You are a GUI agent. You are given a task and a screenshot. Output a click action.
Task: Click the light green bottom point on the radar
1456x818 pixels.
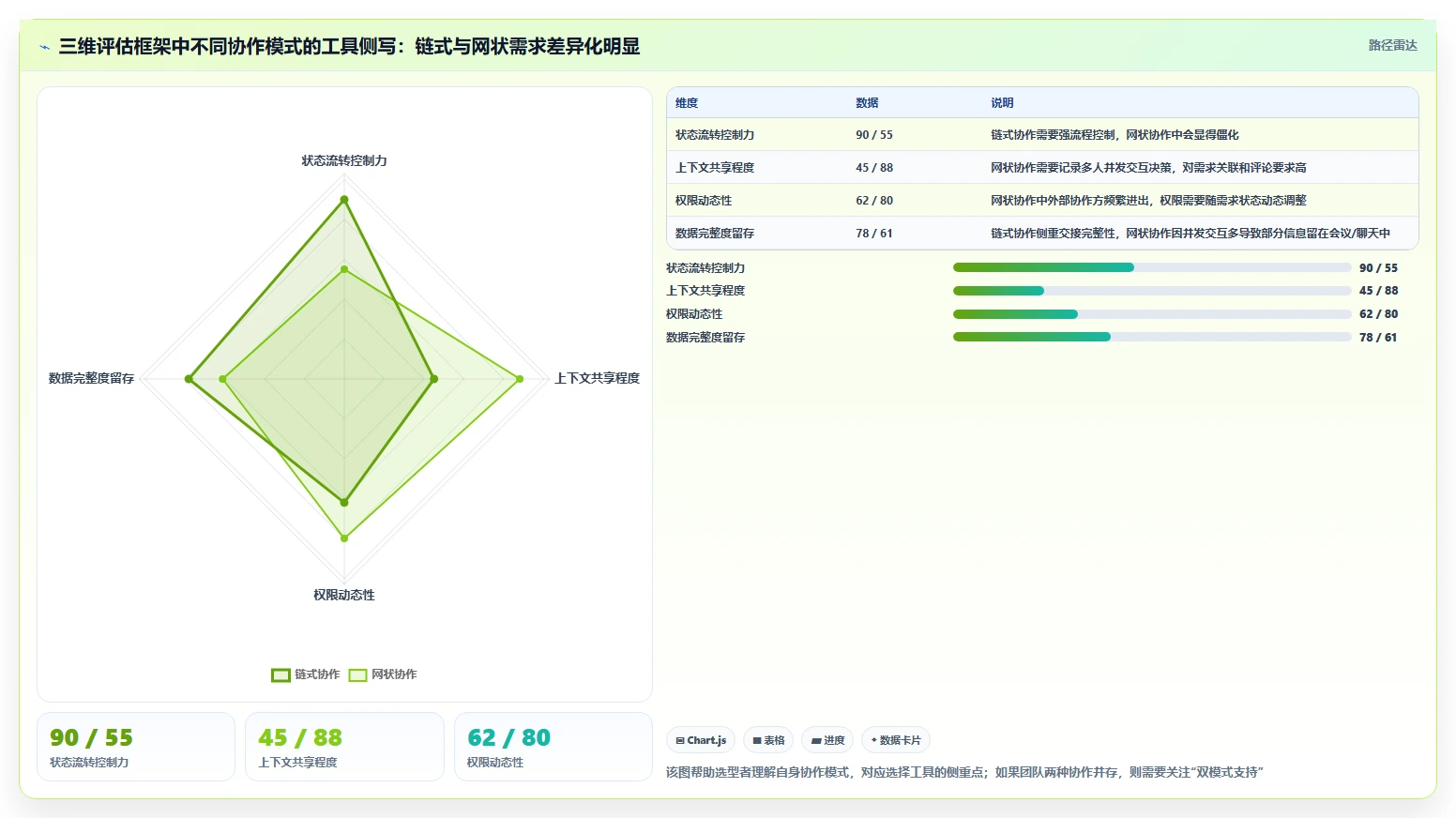(x=344, y=538)
